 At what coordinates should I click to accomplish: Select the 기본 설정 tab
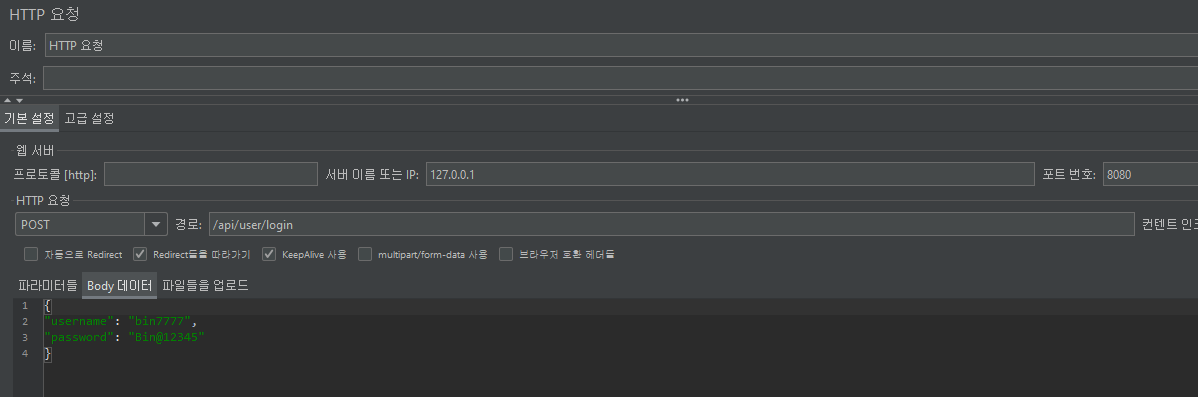(29, 118)
